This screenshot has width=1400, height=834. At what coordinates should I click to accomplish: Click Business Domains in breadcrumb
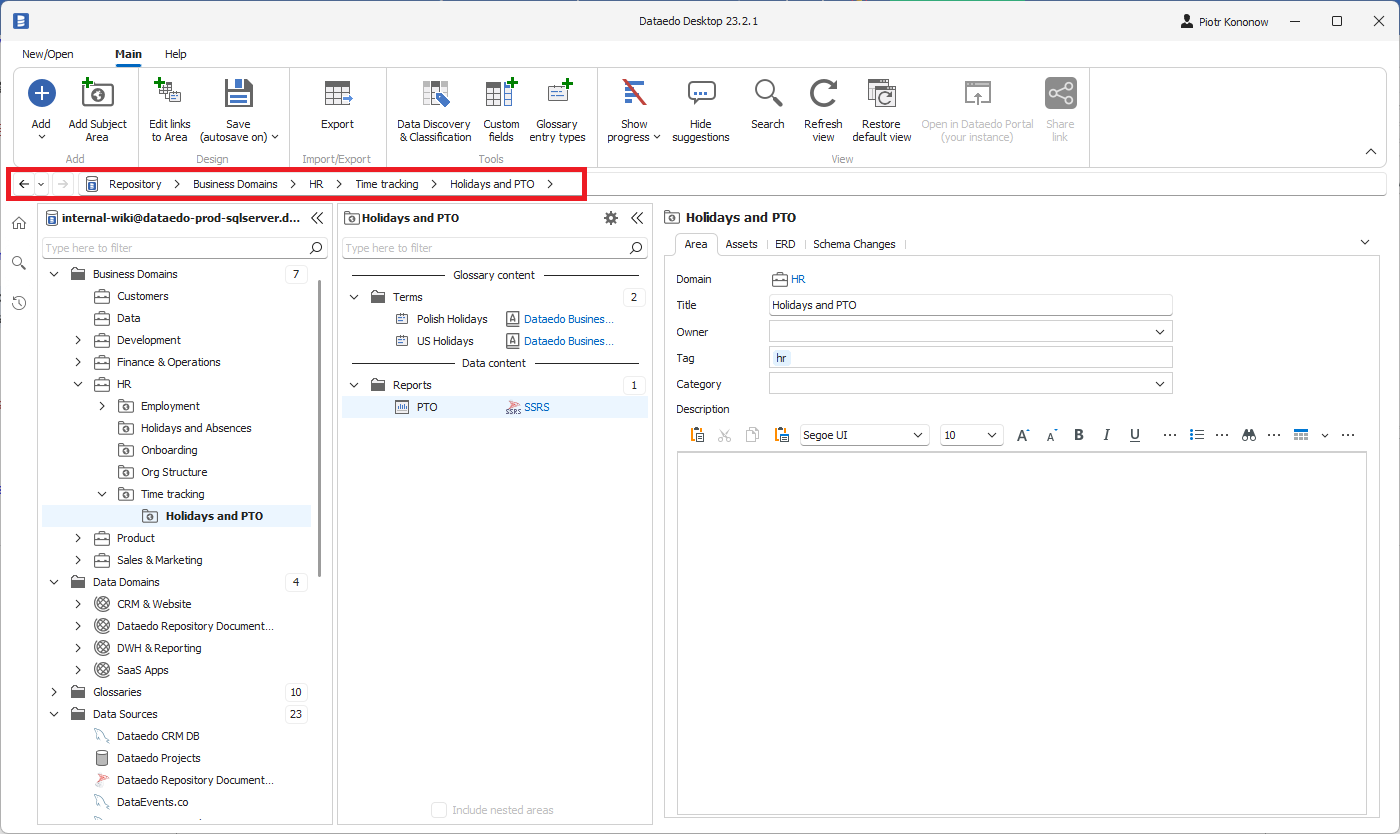(235, 184)
